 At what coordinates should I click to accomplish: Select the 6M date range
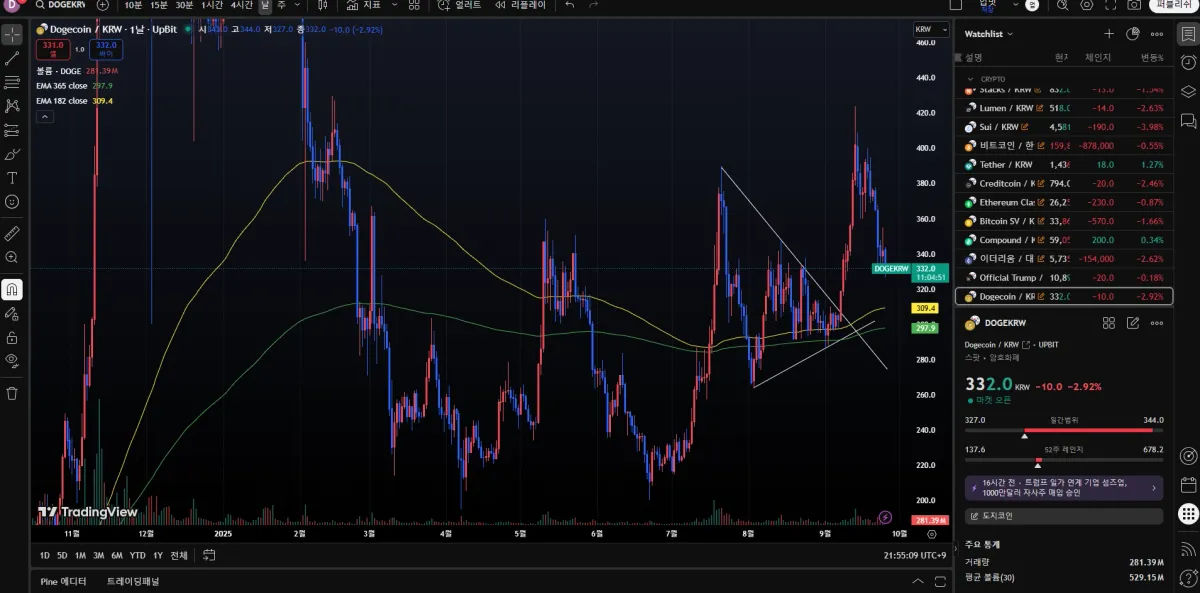pos(117,555)
